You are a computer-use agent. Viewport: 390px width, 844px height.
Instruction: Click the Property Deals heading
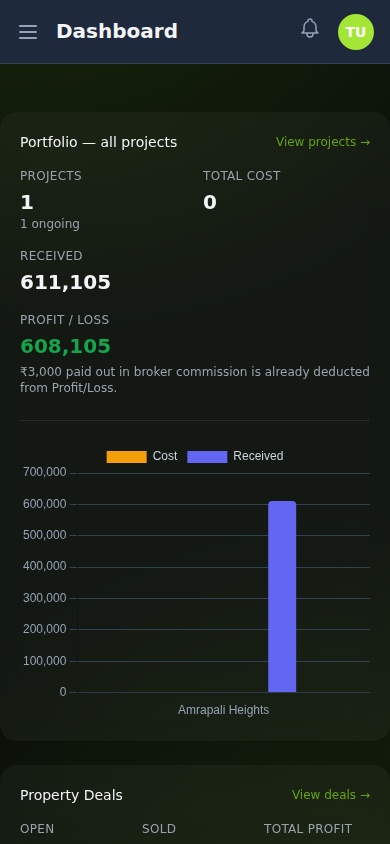(71, 795)
